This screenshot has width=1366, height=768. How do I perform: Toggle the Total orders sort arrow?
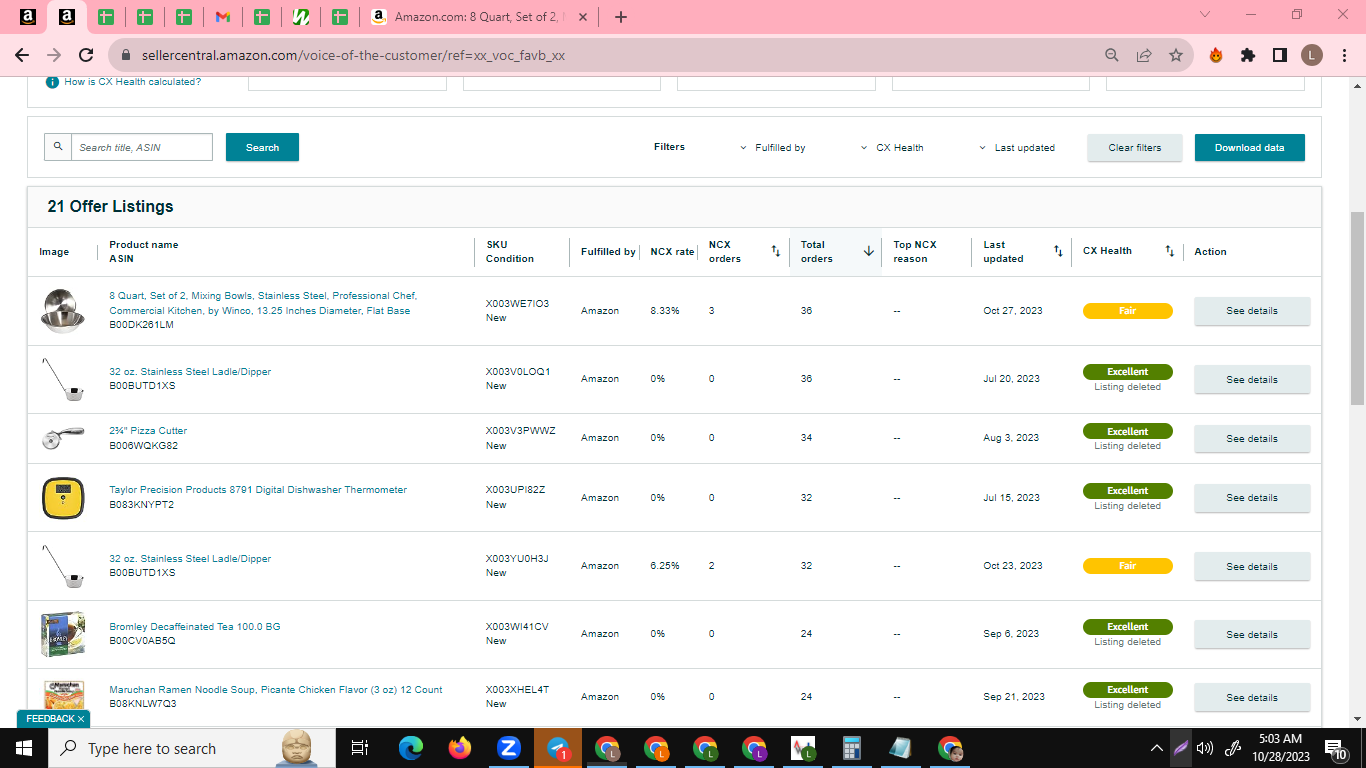click(869, 251)
